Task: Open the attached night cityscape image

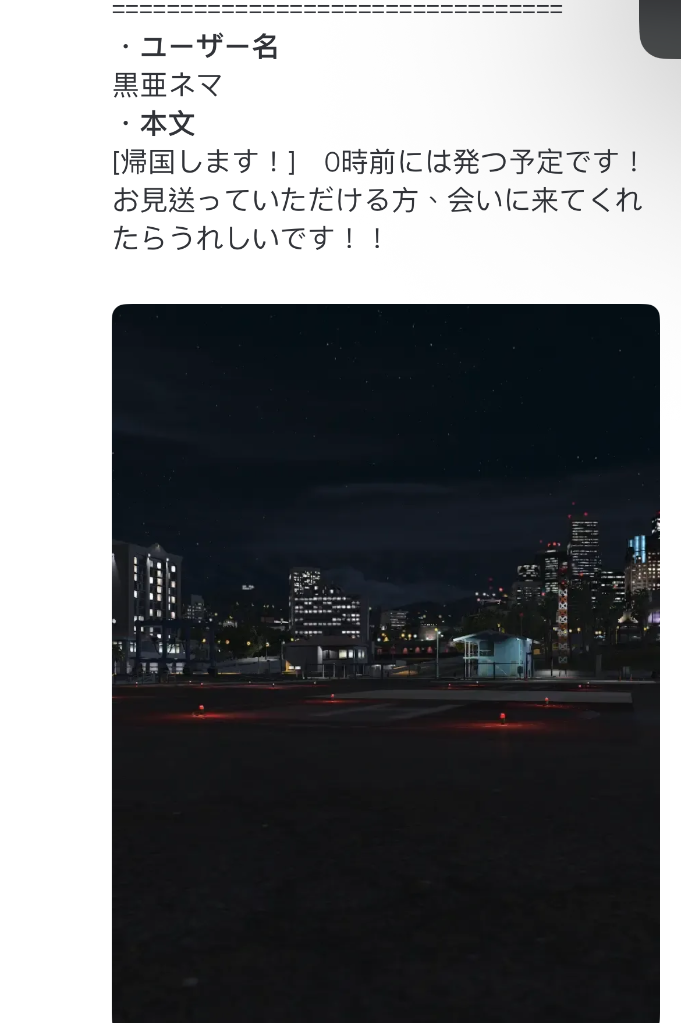Action: coord(386,663)
